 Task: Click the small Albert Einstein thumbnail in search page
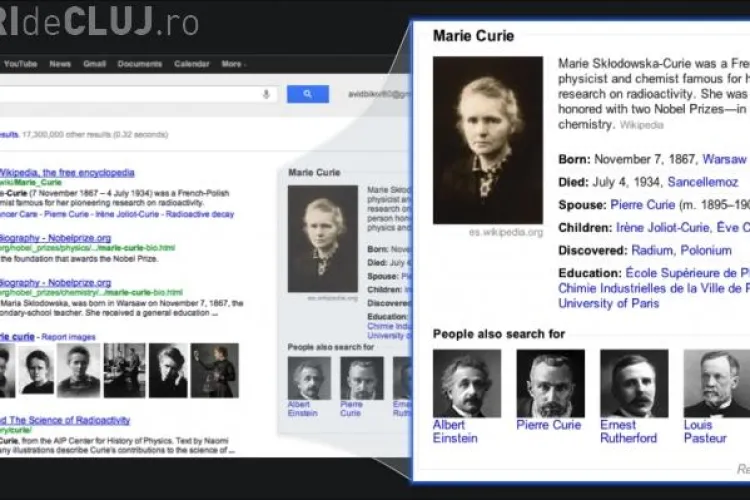(x=309, y=378)
